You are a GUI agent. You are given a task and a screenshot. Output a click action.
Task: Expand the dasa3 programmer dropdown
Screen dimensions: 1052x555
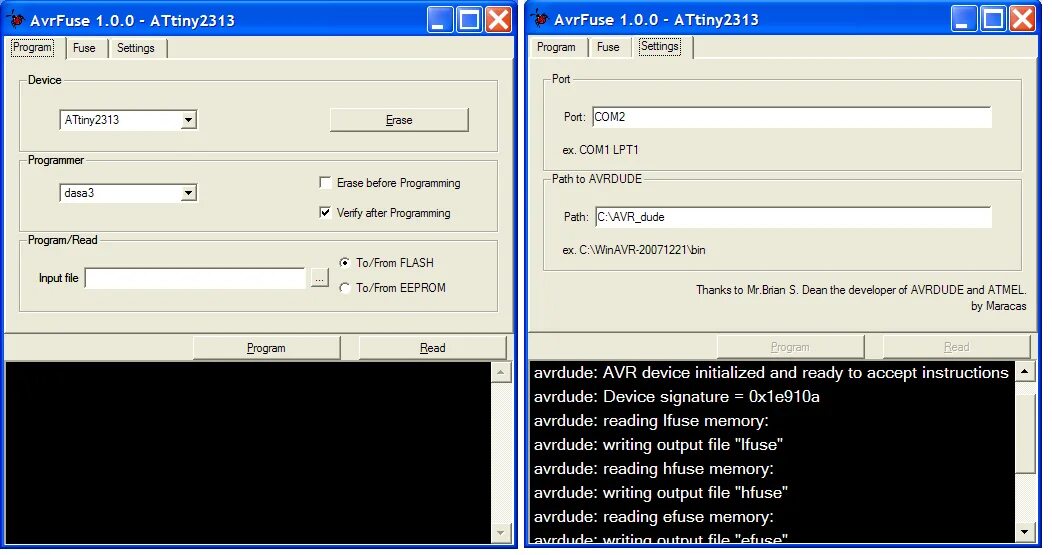click(x=189, y=193)
